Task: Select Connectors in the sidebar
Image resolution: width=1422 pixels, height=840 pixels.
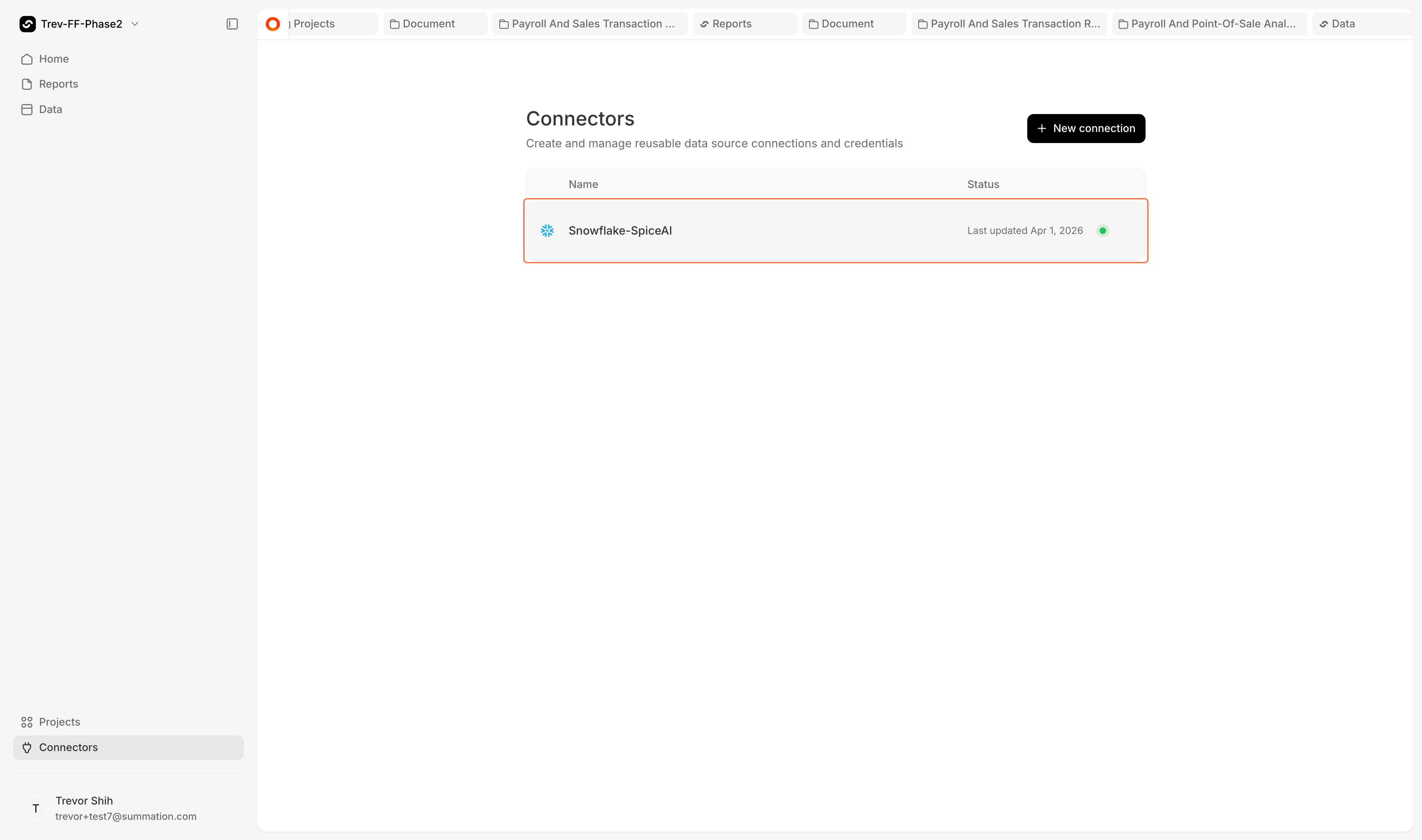Action: (x=128, y=747)
